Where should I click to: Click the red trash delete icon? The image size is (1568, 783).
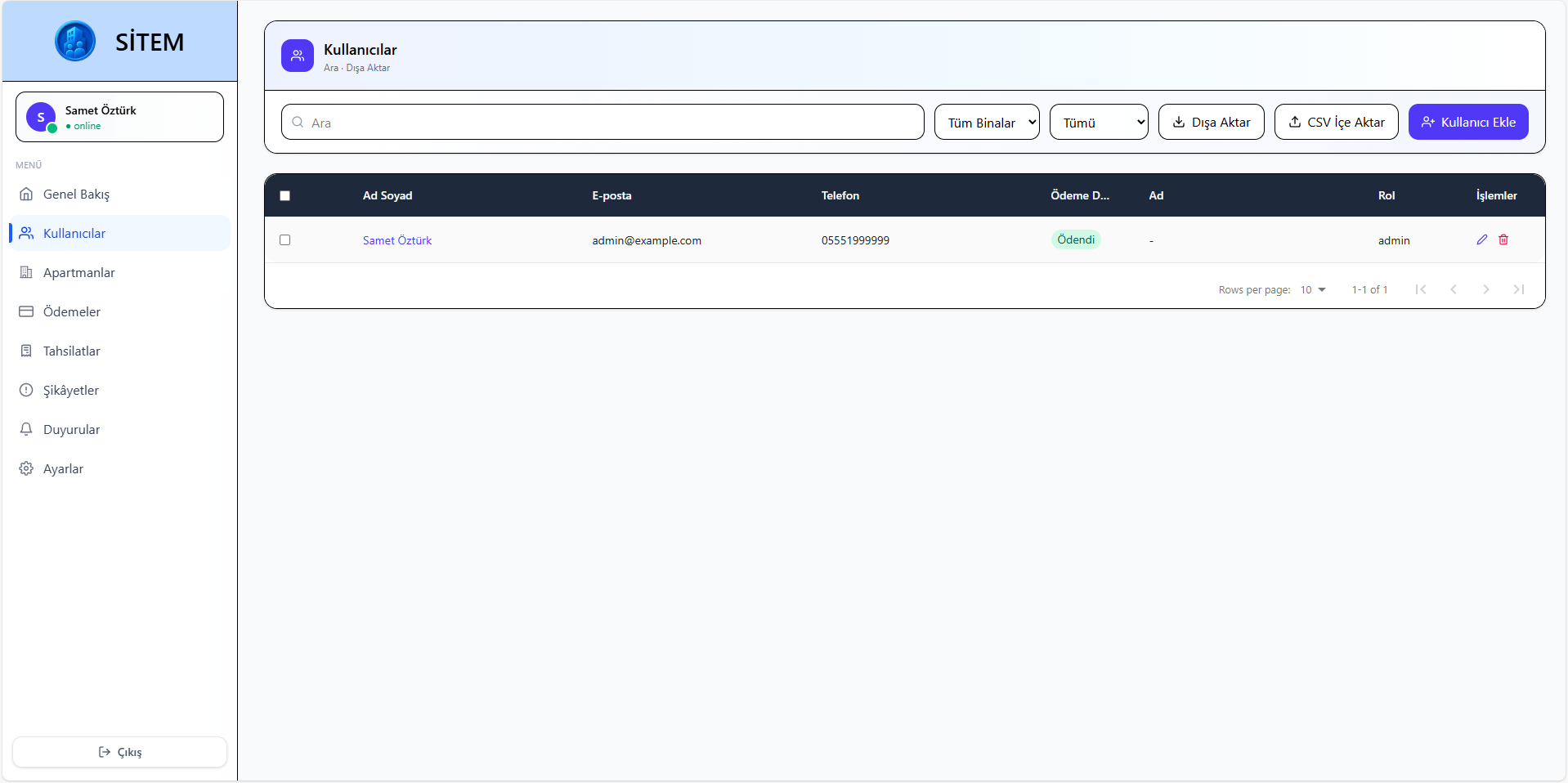coord(1503,239)
